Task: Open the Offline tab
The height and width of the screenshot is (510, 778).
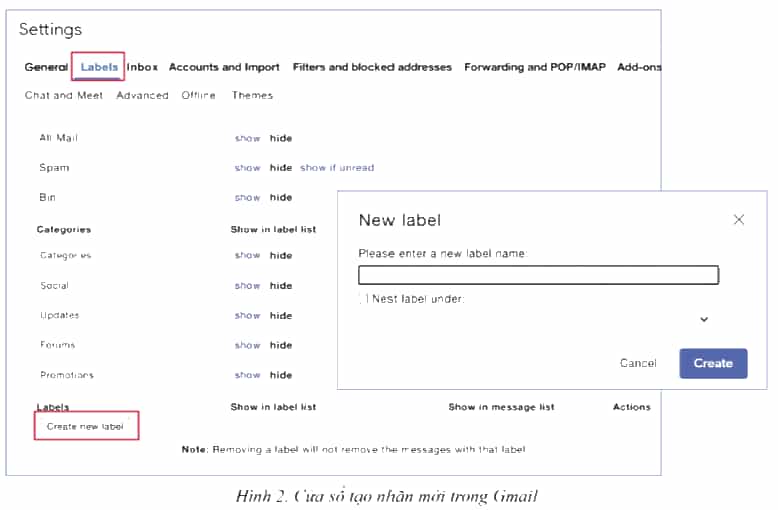Action: [x=198, y=95]
